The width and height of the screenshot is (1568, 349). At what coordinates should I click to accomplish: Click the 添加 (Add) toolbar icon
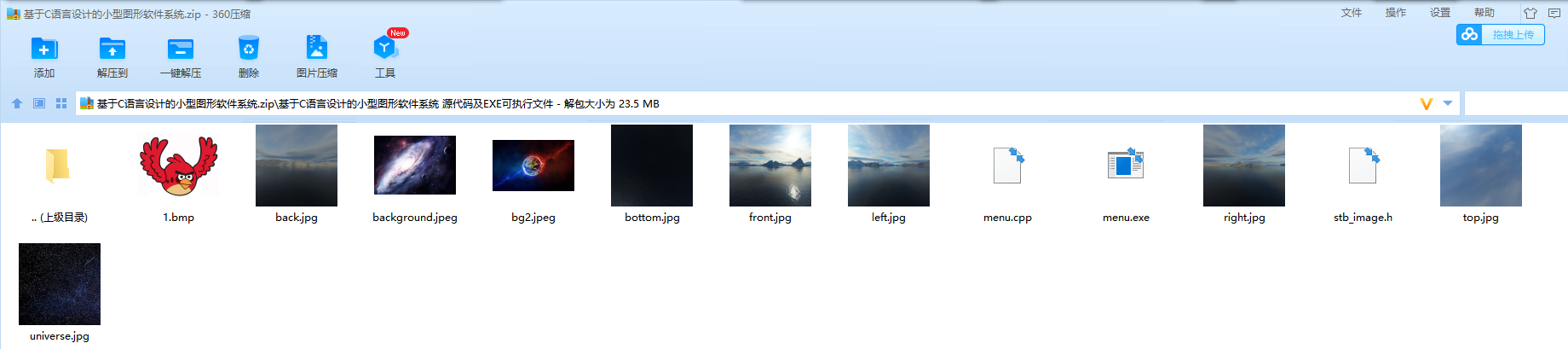[44, 49]
